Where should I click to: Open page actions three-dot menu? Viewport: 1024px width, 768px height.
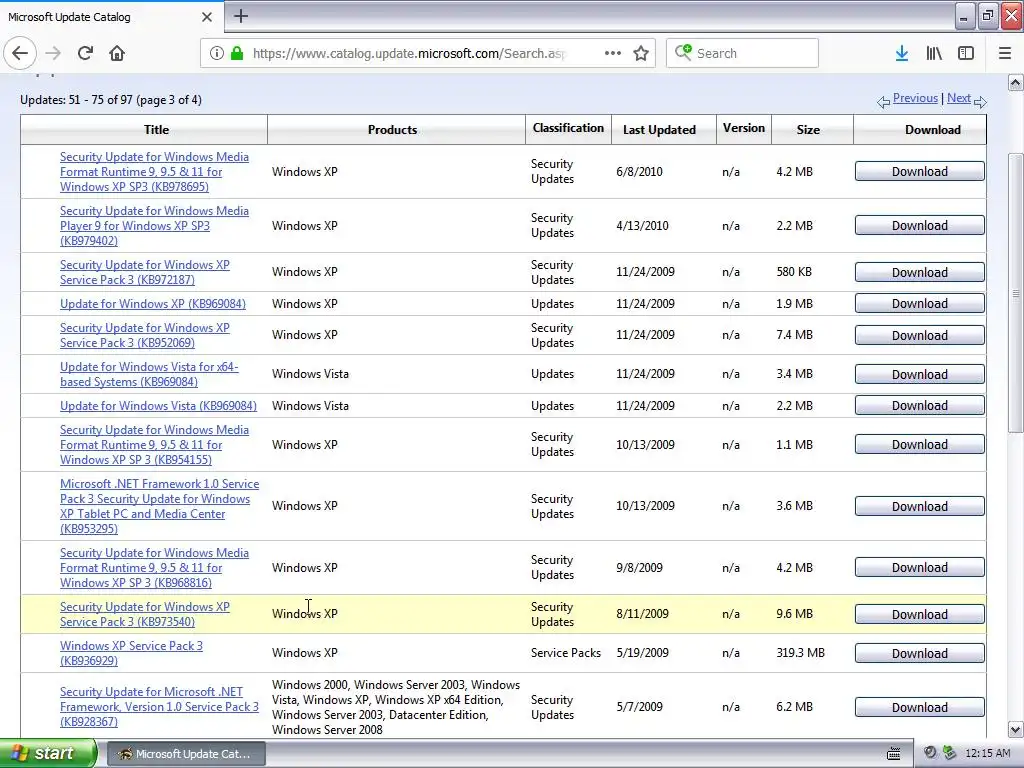pyautogui.click(x=613, y=53)
